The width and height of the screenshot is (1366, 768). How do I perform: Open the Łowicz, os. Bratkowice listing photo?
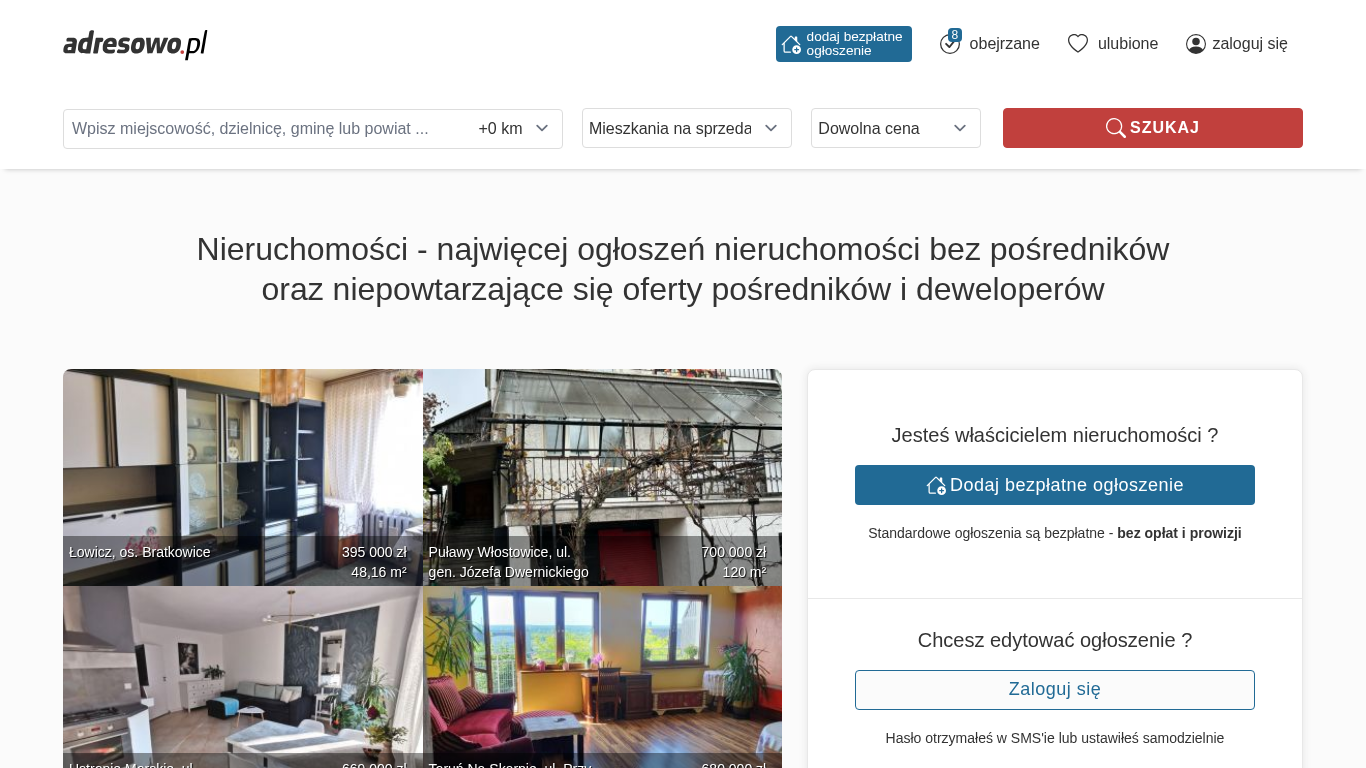(243, 477)
